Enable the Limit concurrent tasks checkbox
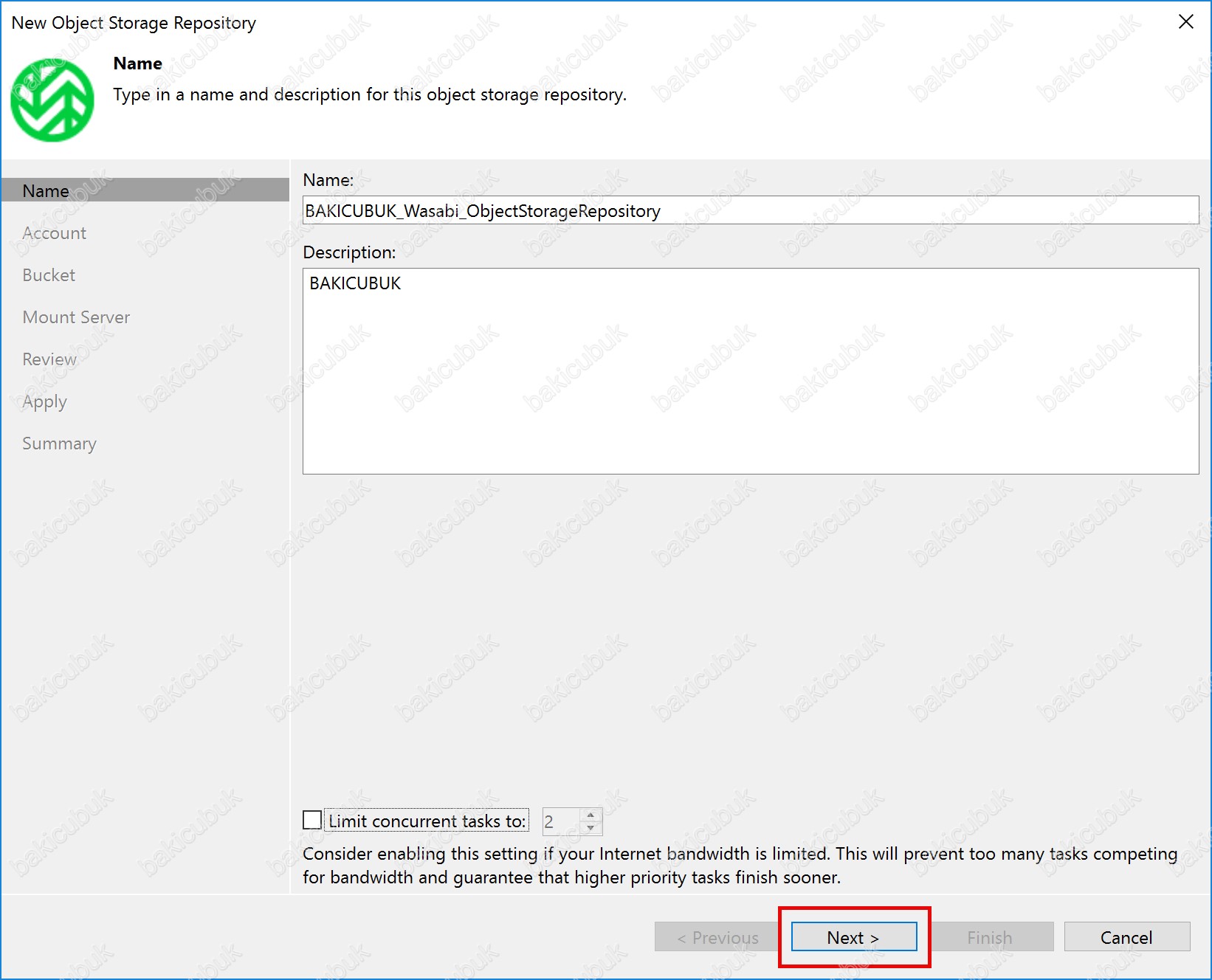 tap(312, 820)
